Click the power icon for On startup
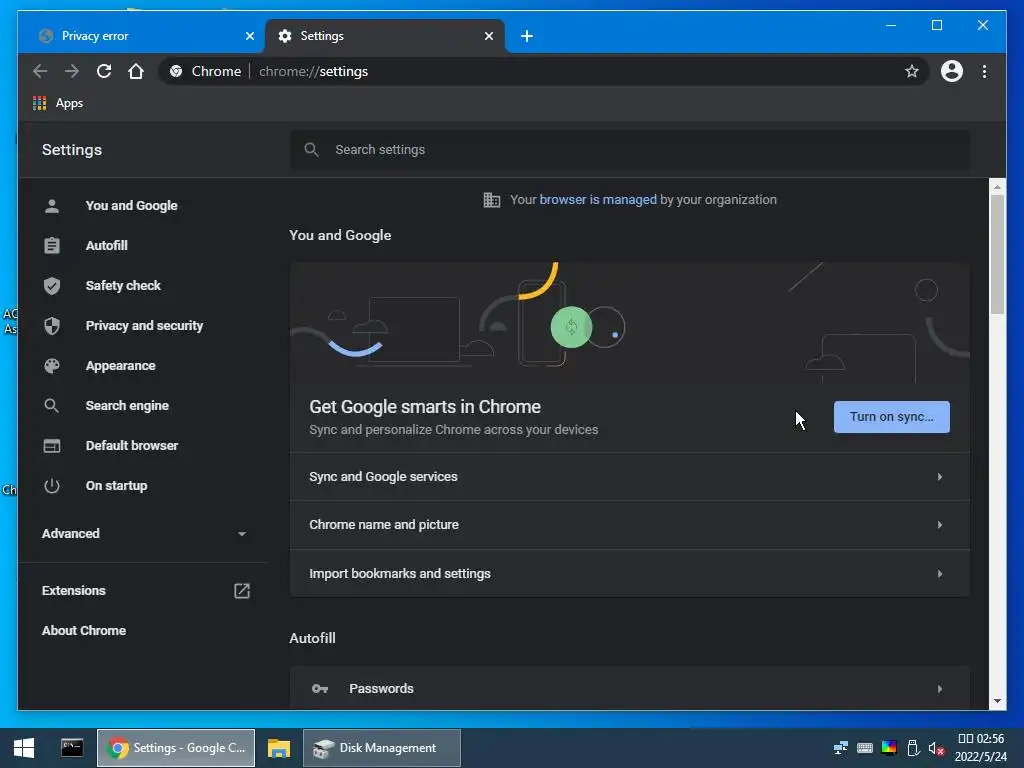Image resolution: width=1024 pixels, height=768 pixels. pyautogui.click(x=52, y=486)
